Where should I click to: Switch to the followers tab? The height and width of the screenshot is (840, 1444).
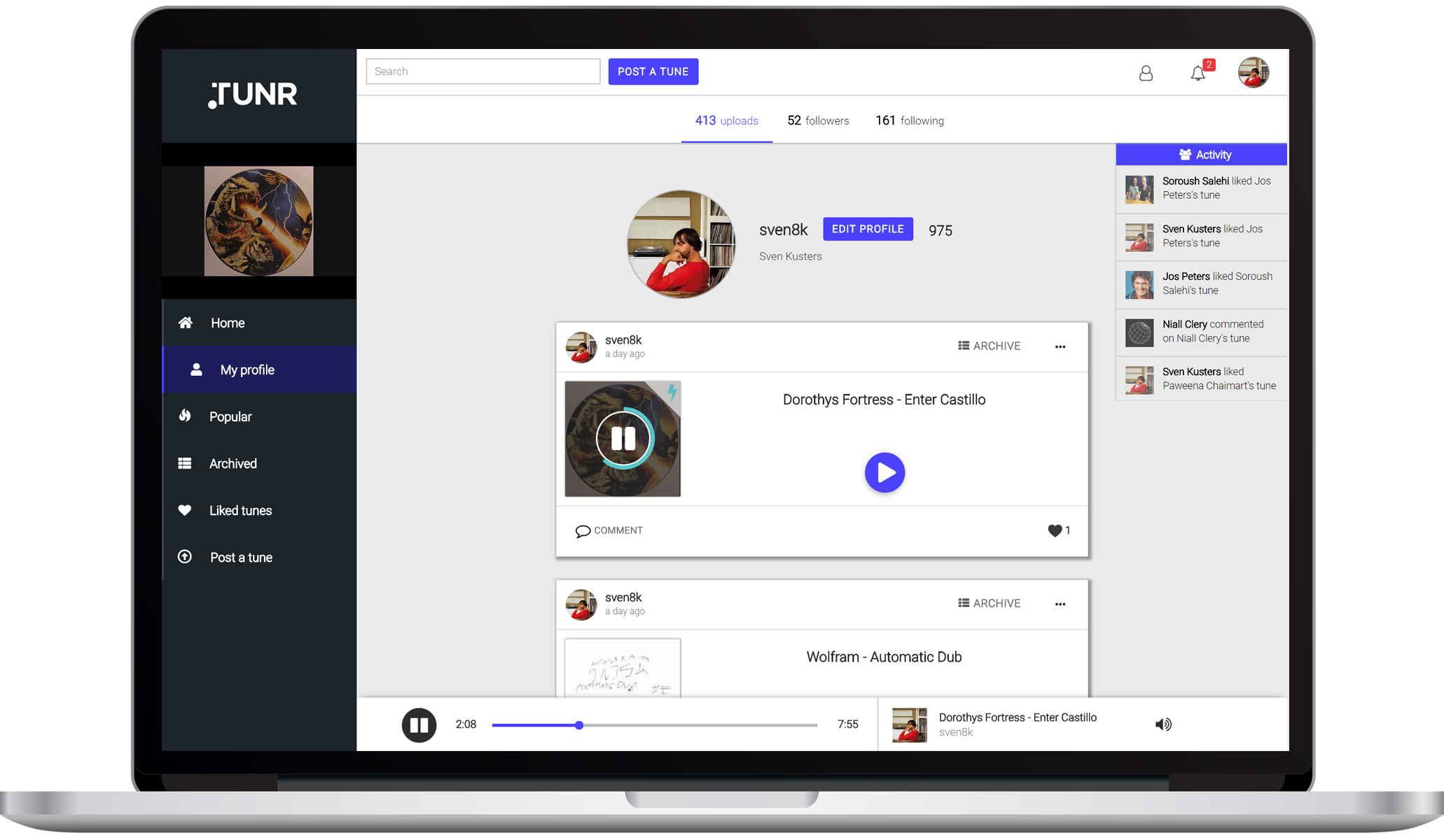tap(817, 120)
